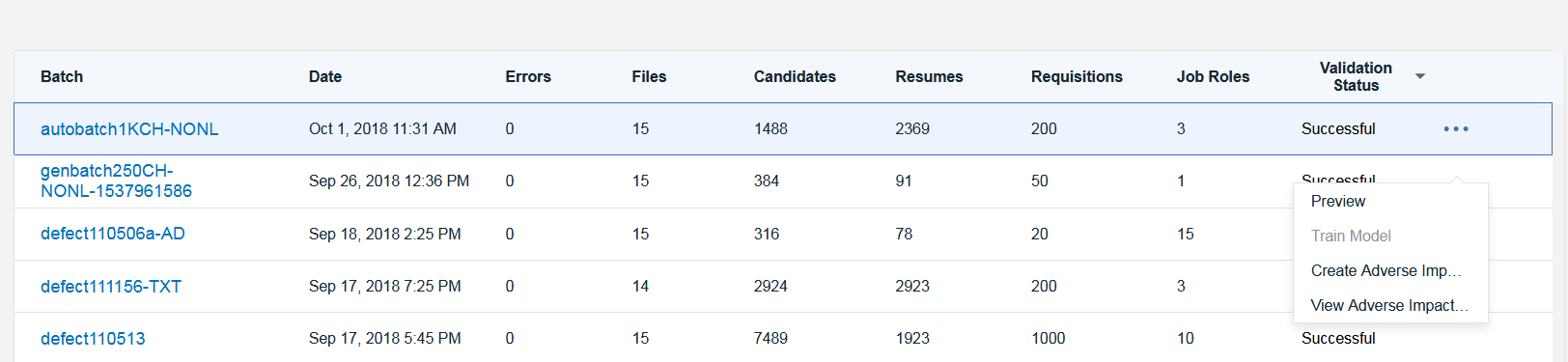
Task: Click the Validation Status column header
Action: (1356, 76)
